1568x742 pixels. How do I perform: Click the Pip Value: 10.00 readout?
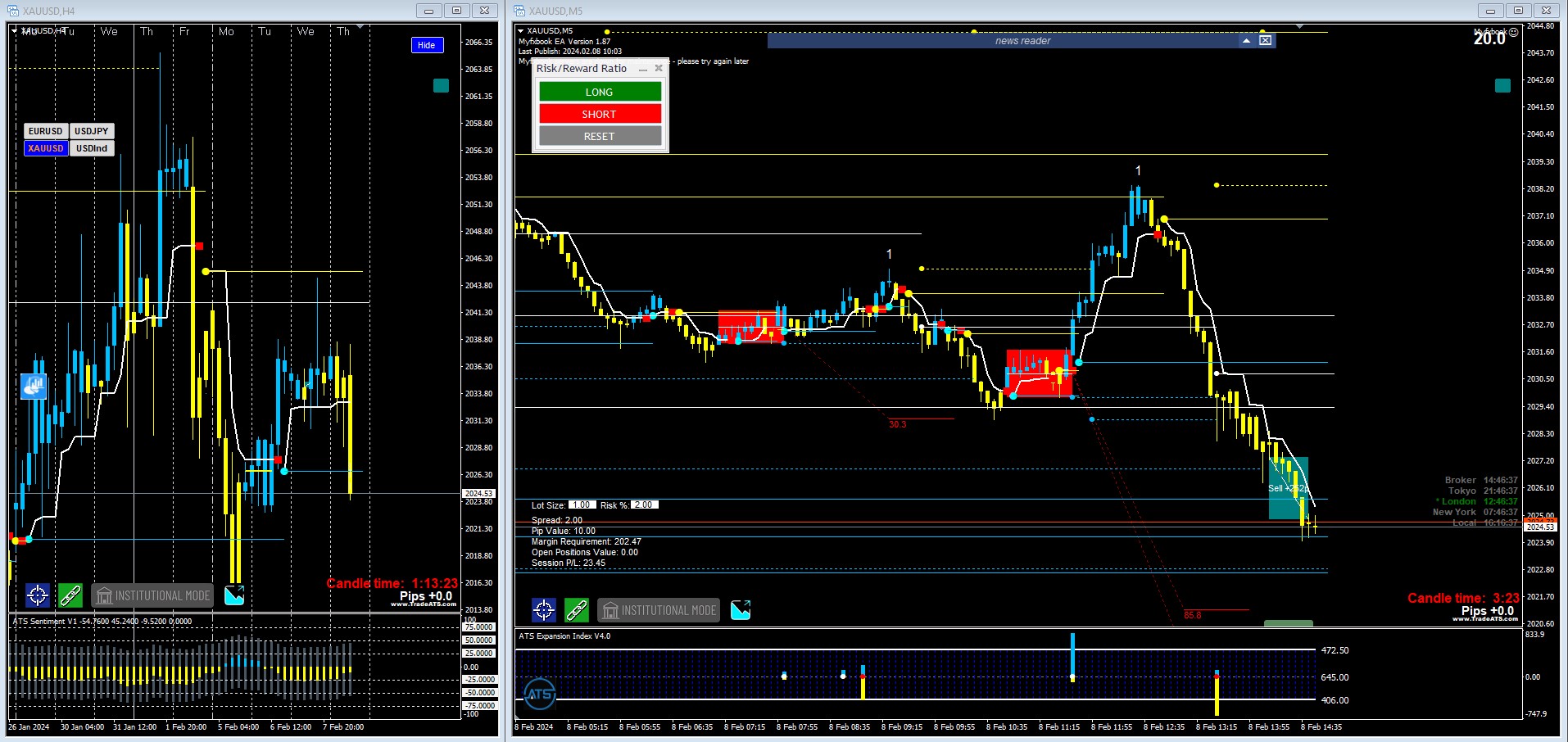pos(564,531)
